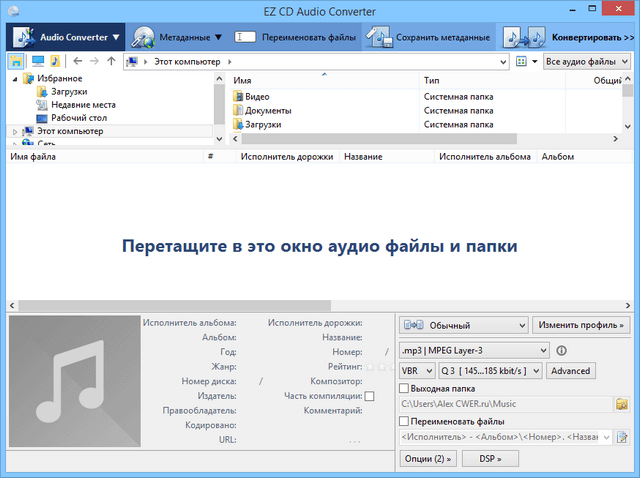Open the Audio Converter mode menu
The height and width of the screenshot is (478, 640).
(x=66, y=38)
